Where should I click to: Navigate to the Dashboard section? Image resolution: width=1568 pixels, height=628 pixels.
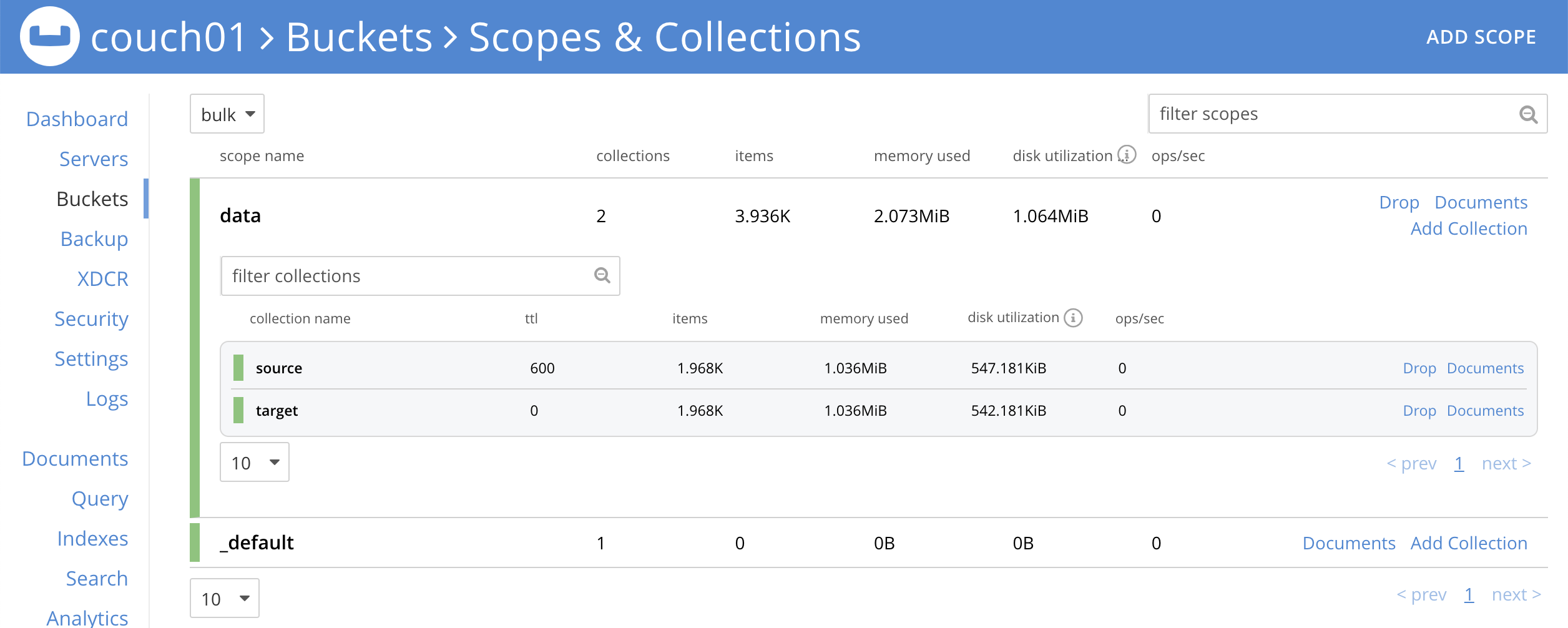77,119
